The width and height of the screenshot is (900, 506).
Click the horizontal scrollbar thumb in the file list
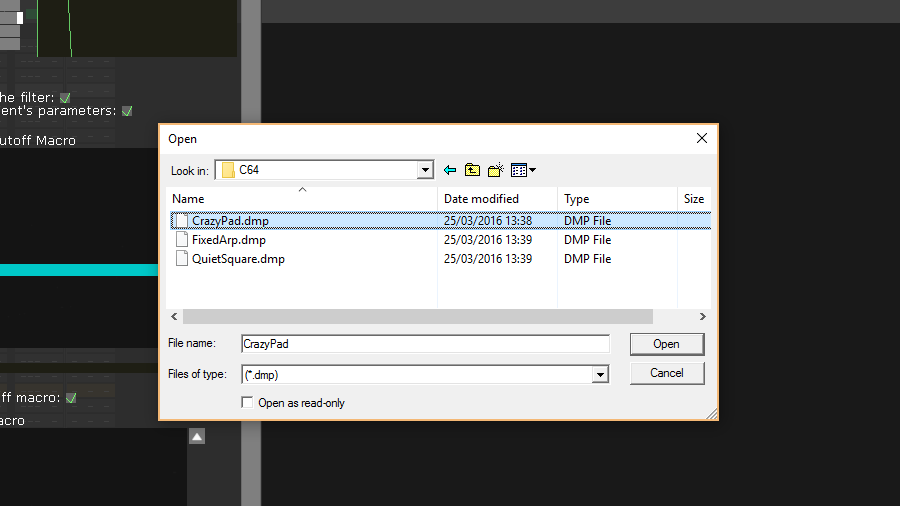(417, 317)
